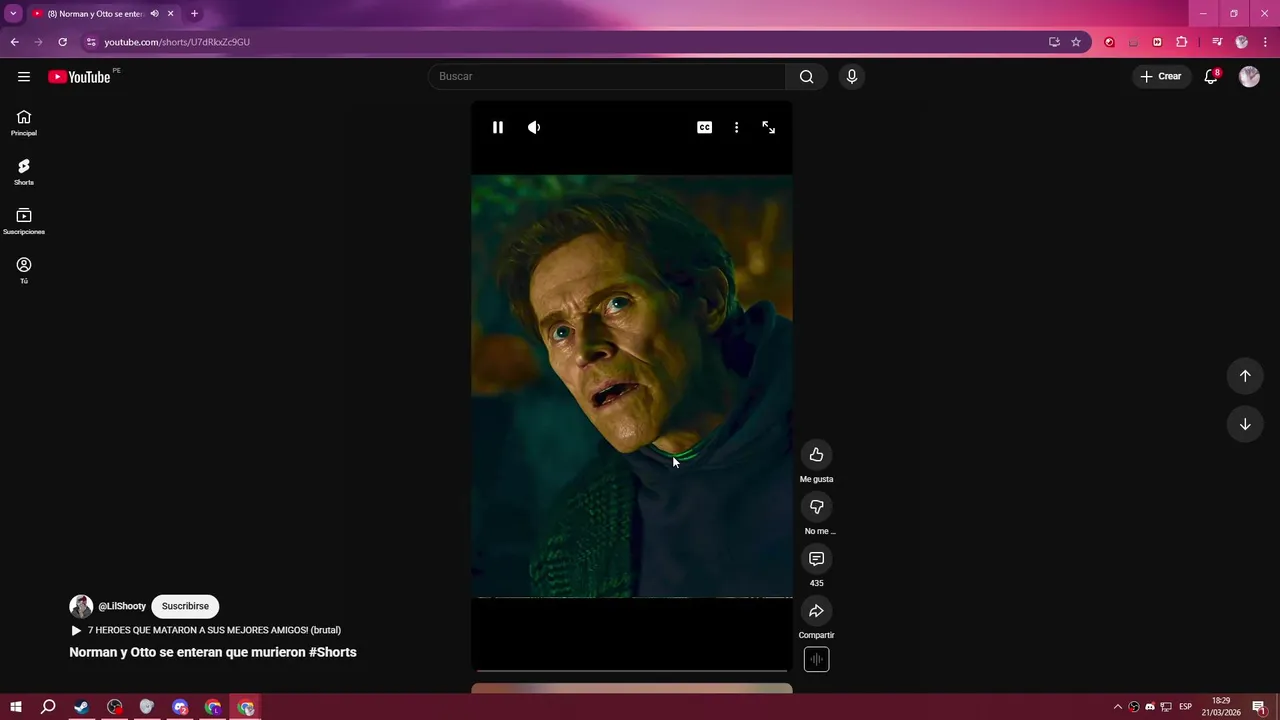This screenshot has width=1280, height=720.
Task: Open Suscripciones in the sidebar
Action: click(x=24, y=221)
